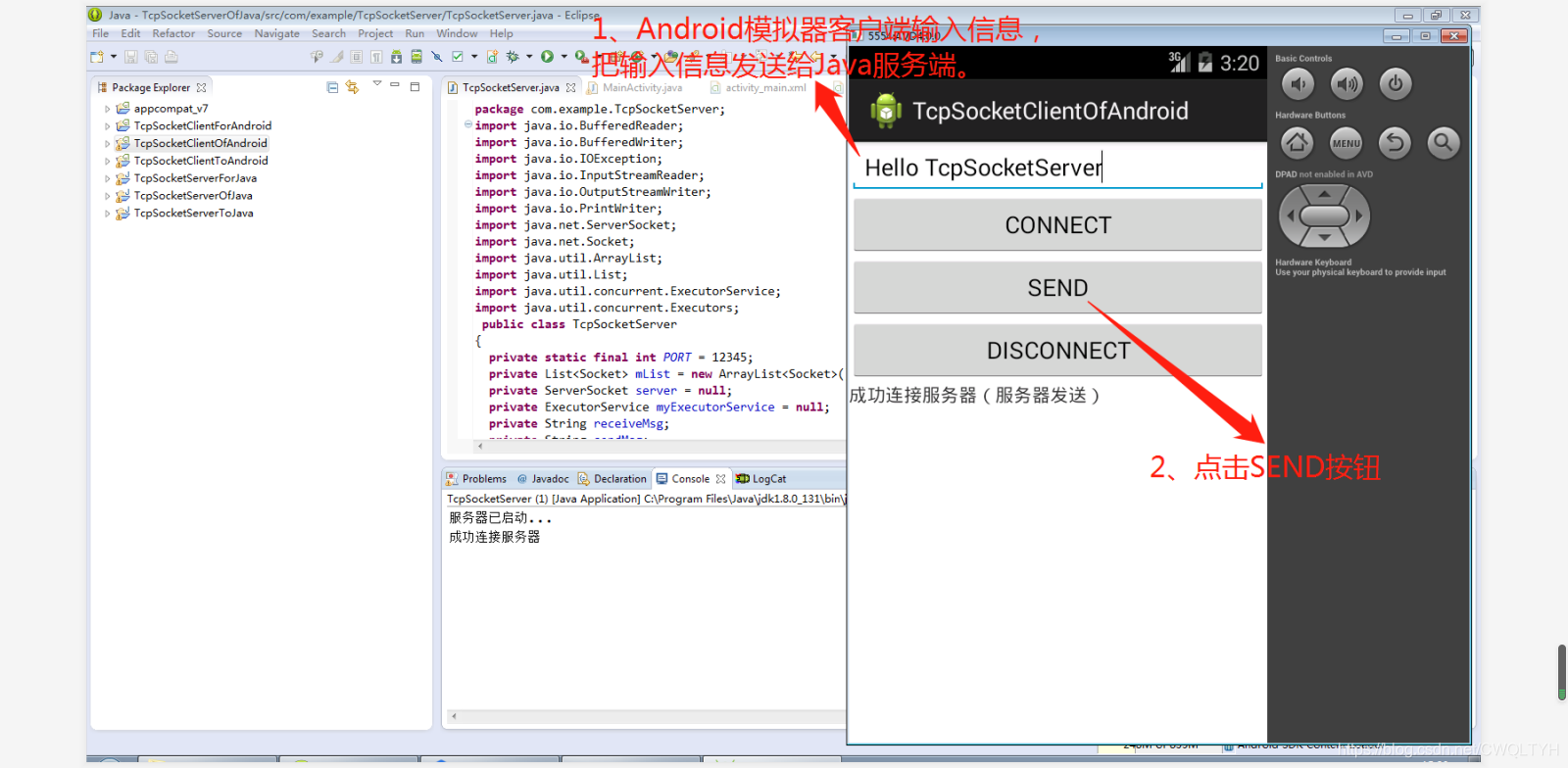Screen dimensions: 1568x768
Task: Open the Android SDK Manager icon
Action: [396, 57]
